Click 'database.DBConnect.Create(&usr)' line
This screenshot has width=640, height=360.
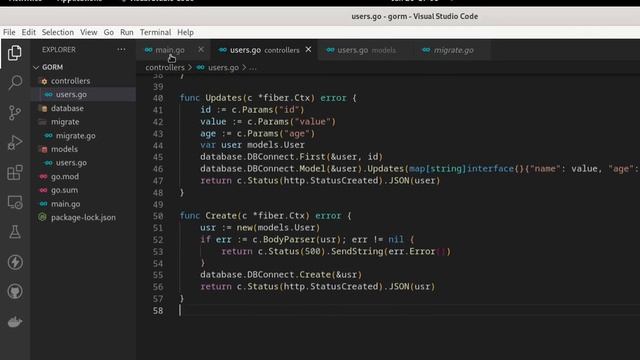281,275
